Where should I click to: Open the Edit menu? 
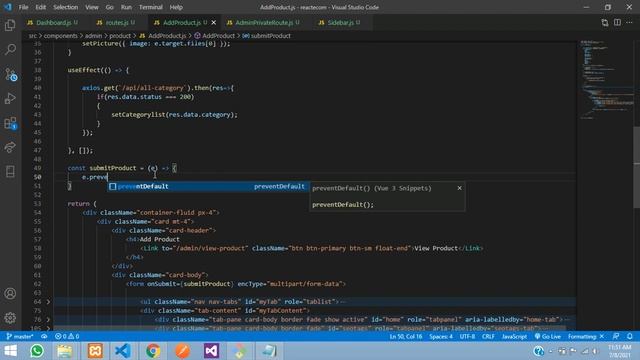tap(40, 7)
